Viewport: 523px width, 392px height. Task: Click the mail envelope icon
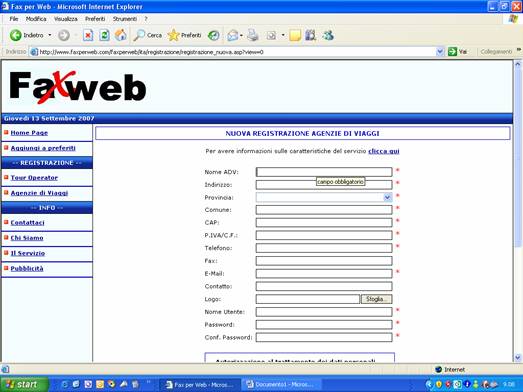pos(232,35)
